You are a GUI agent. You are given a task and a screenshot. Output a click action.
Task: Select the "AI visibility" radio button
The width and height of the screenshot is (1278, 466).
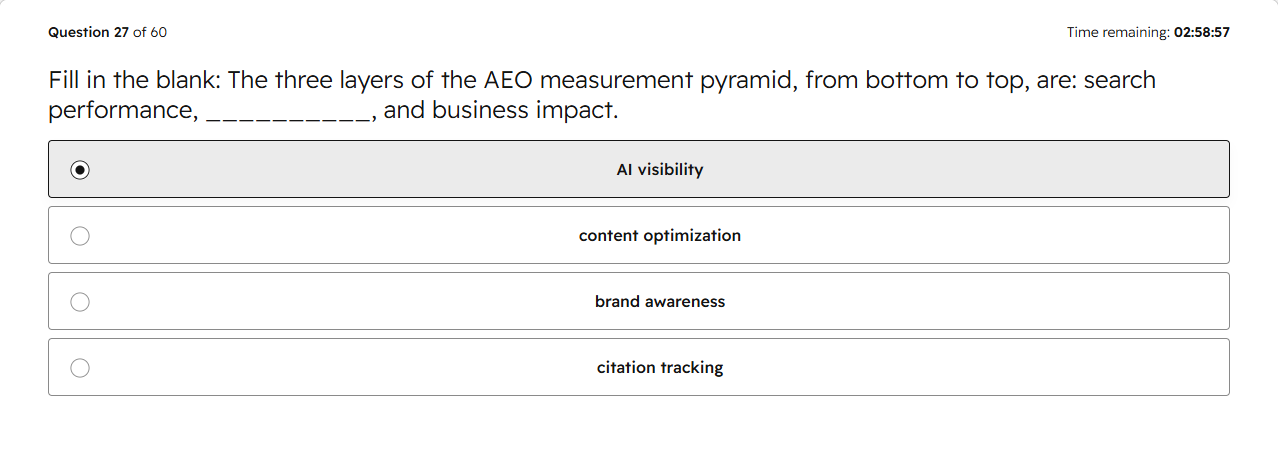click(80, 170)
